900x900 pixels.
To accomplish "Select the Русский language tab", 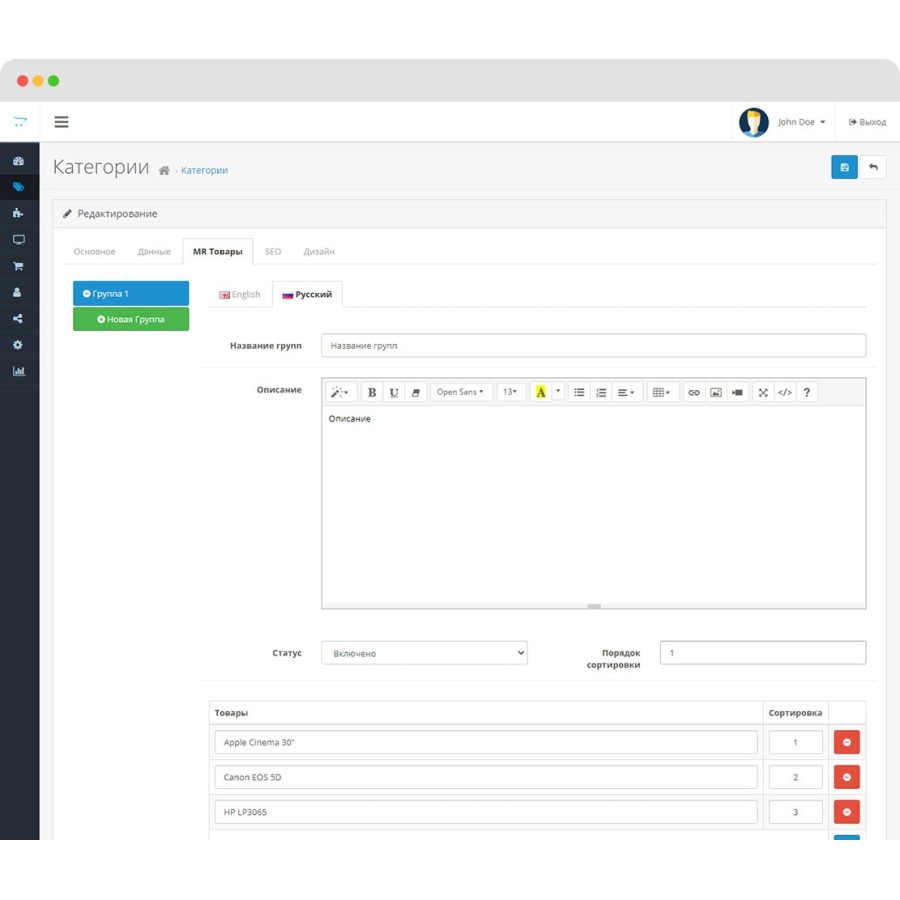I will [x=307, y=294].
